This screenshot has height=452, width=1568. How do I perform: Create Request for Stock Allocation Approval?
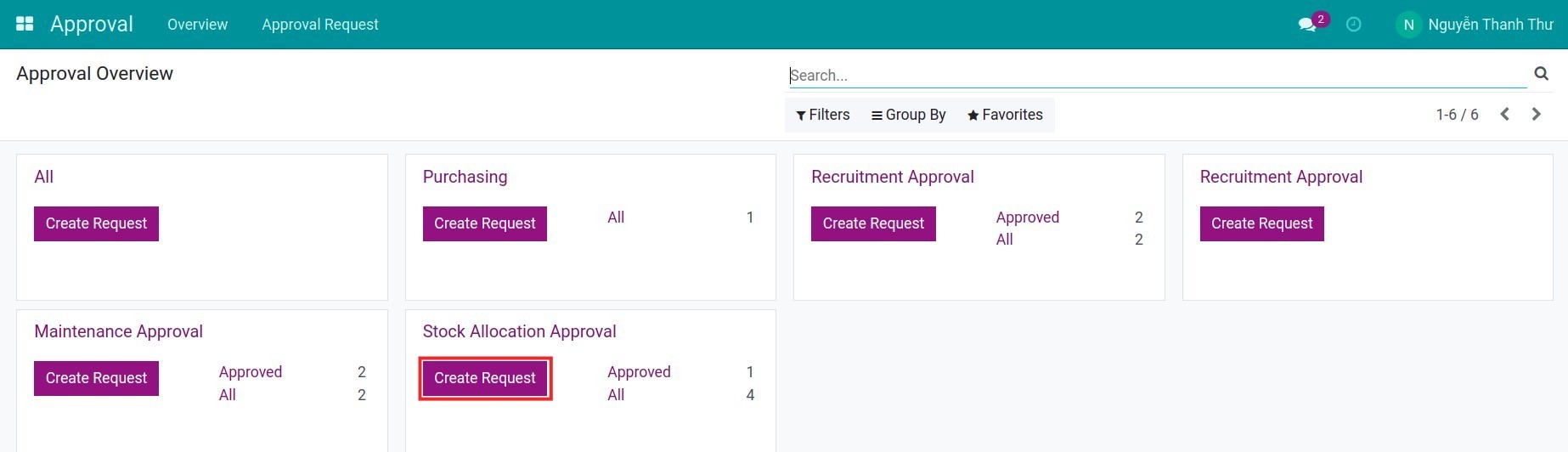[x=485, y=378]
